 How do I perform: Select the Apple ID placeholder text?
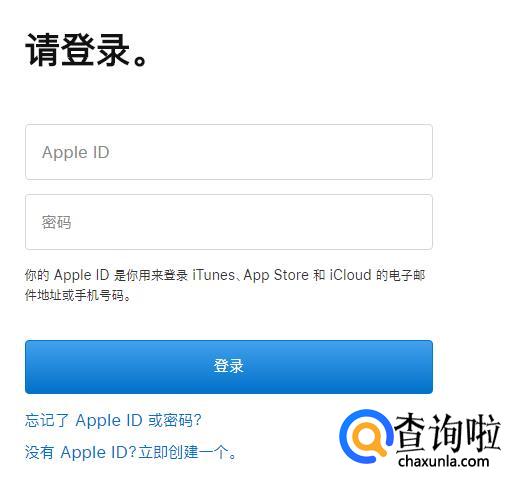pos(76,153)
